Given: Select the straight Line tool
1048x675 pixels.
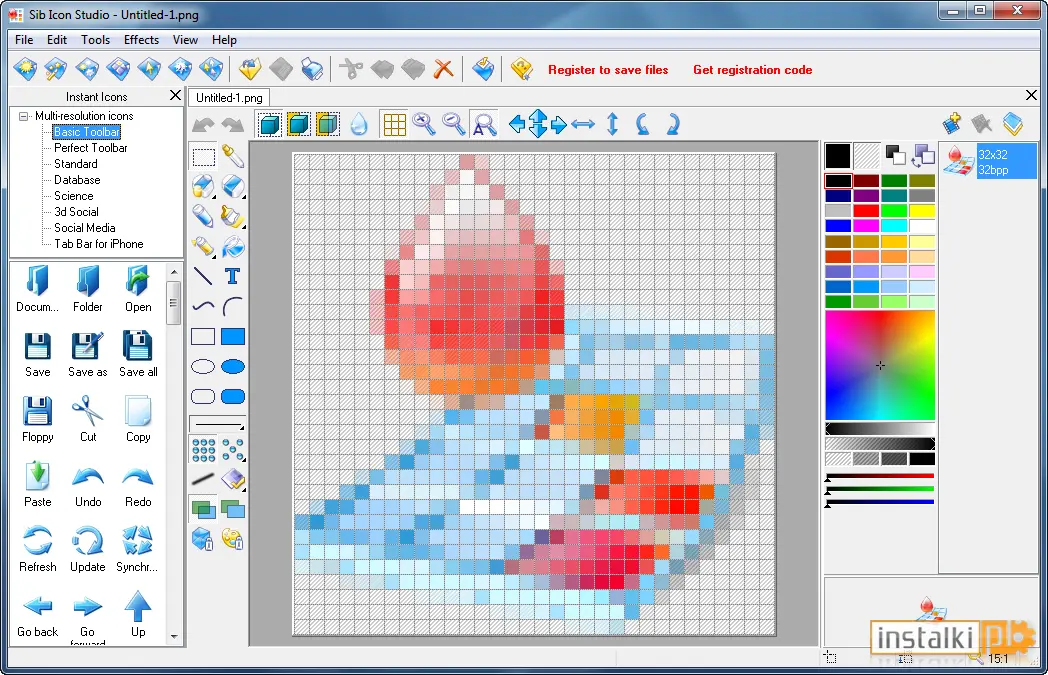Looking at the screenshot, I should (x=203, y=277).
